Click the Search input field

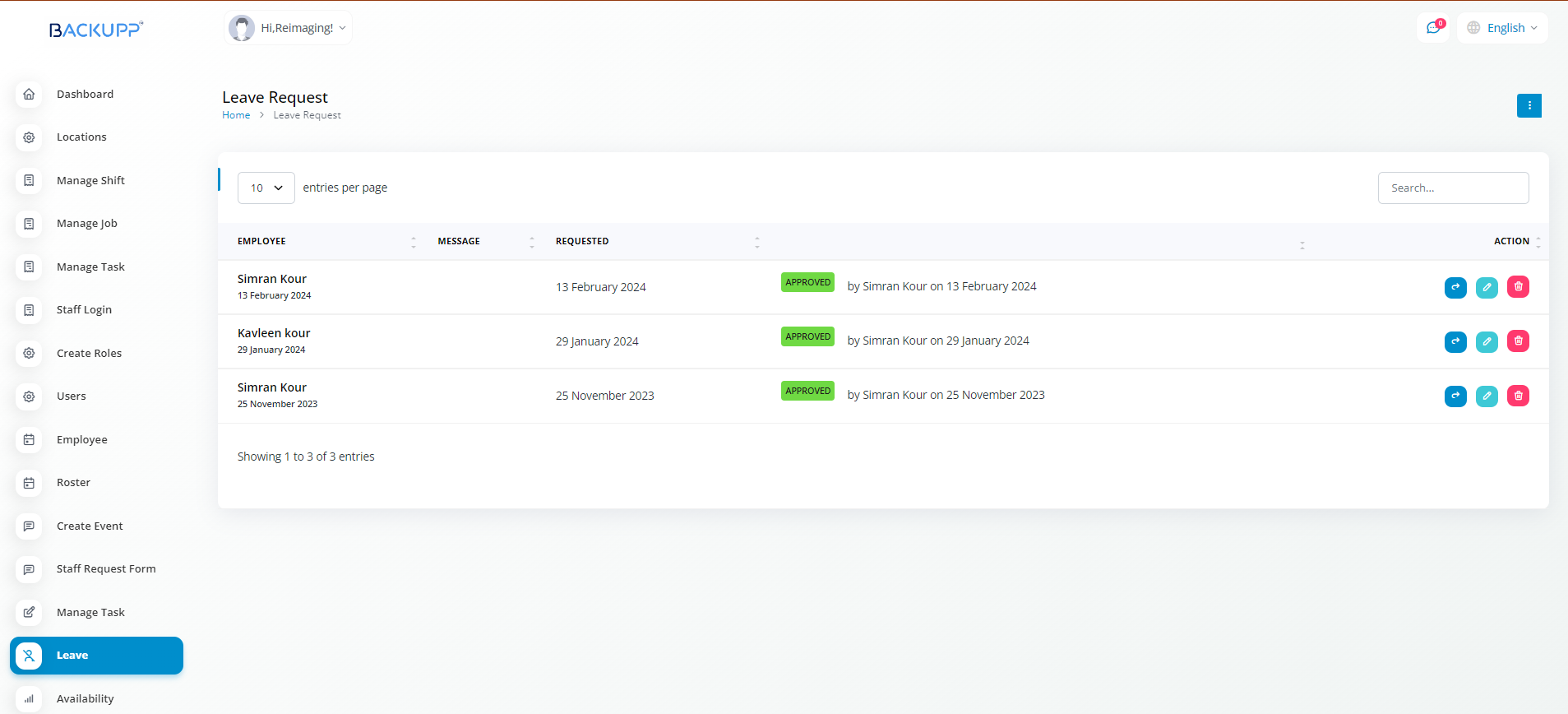pos(1453,188)
